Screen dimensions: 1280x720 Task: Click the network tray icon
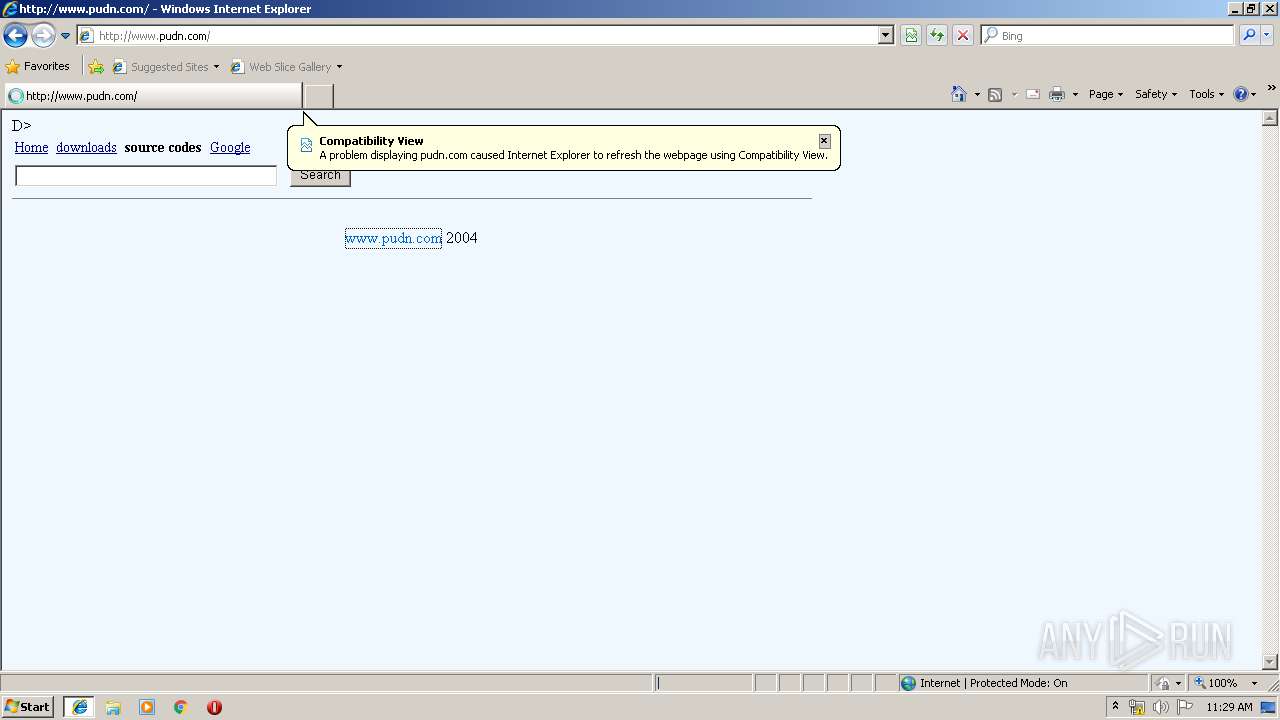point(1137,707)
